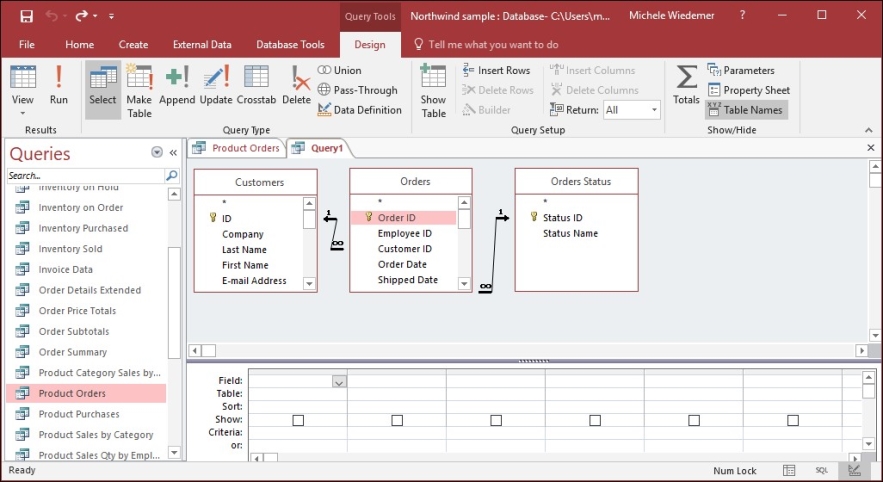This screenshot has height=482, width=883.
Task: Switch to Query1 document tab
Action: 320,148
